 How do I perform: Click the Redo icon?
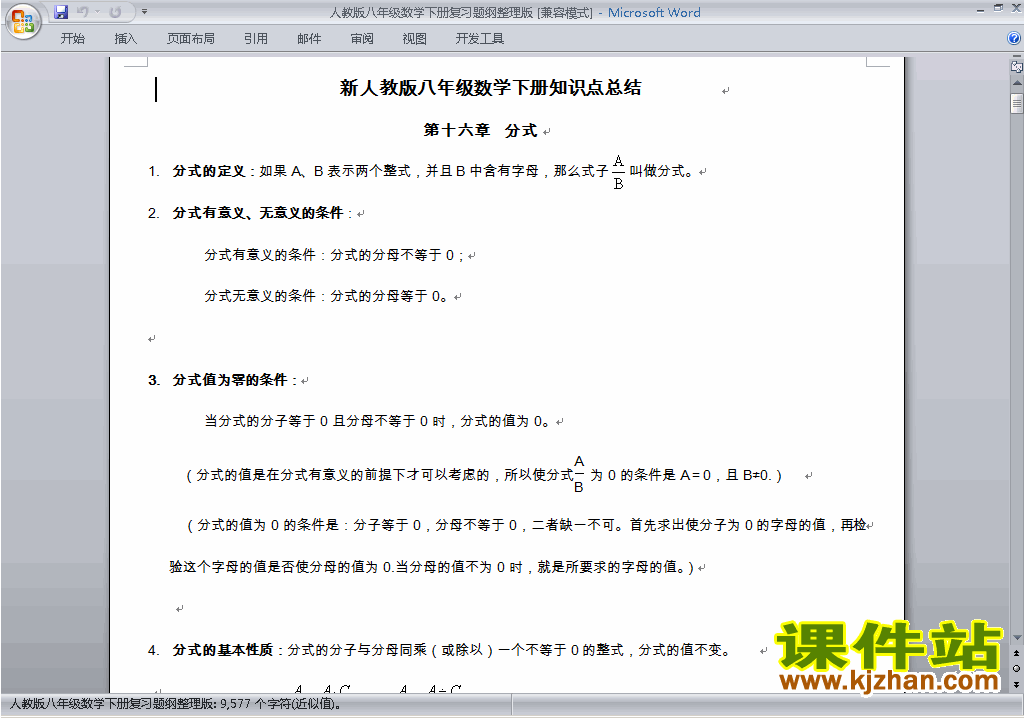(x=116, y=12)
